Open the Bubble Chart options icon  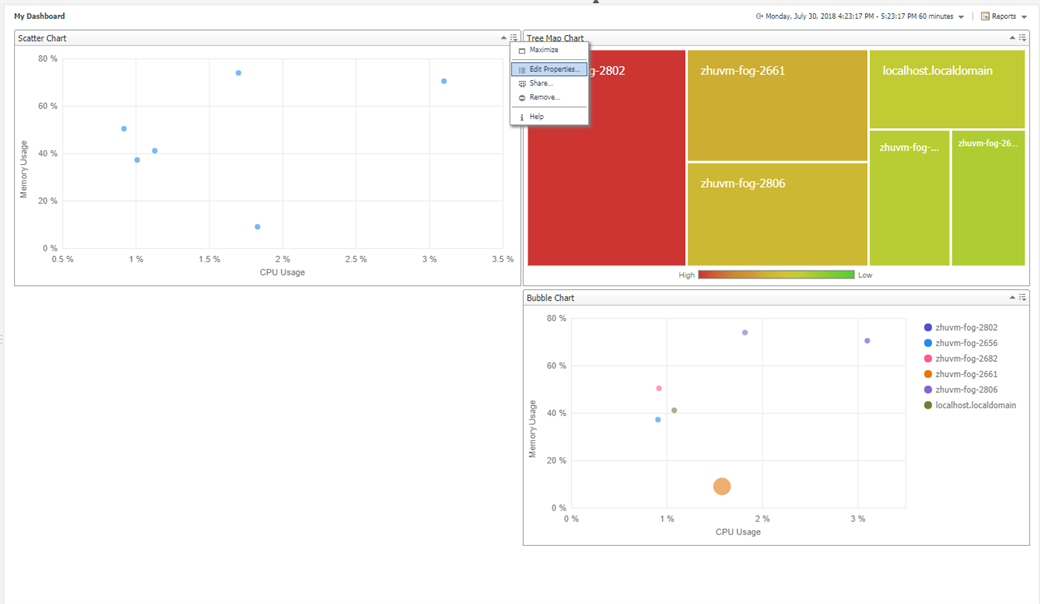point(1022,298)
